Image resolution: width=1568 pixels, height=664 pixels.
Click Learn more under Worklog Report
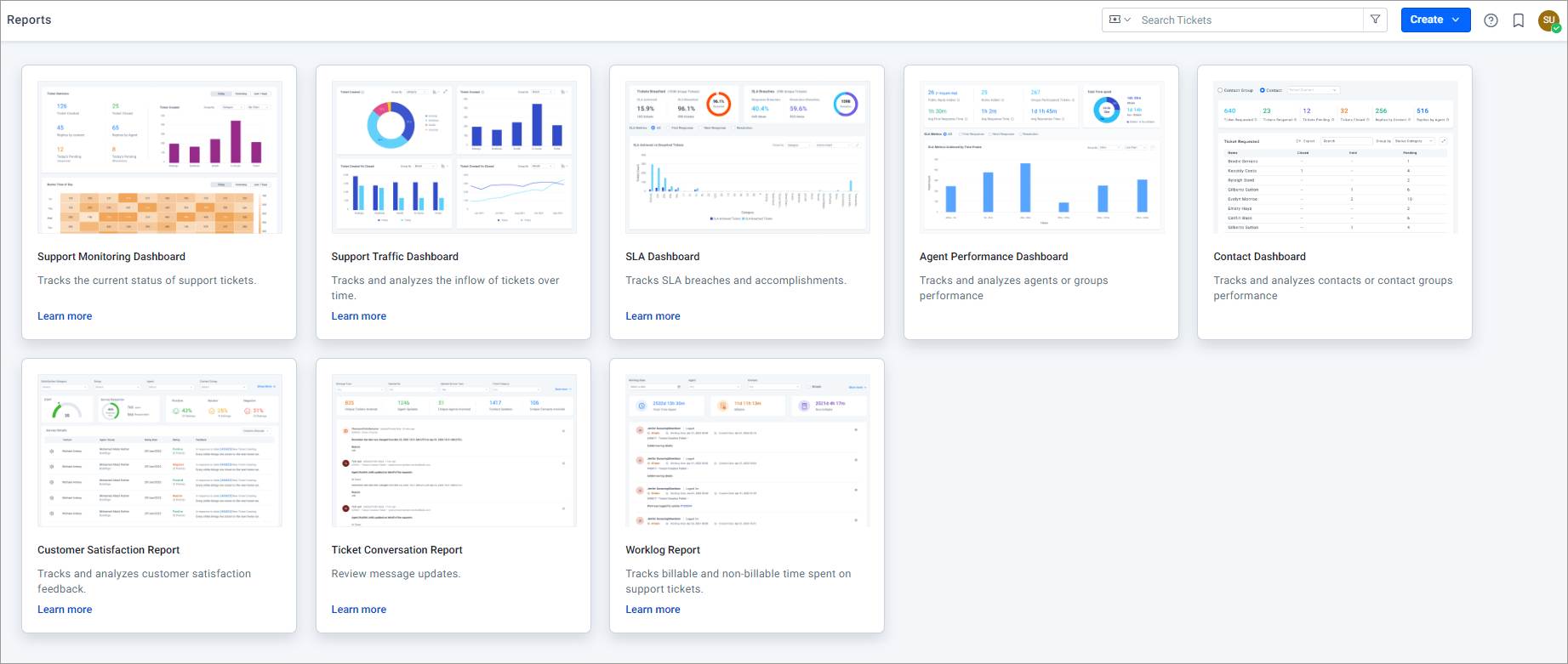click(x=653, y=610)
